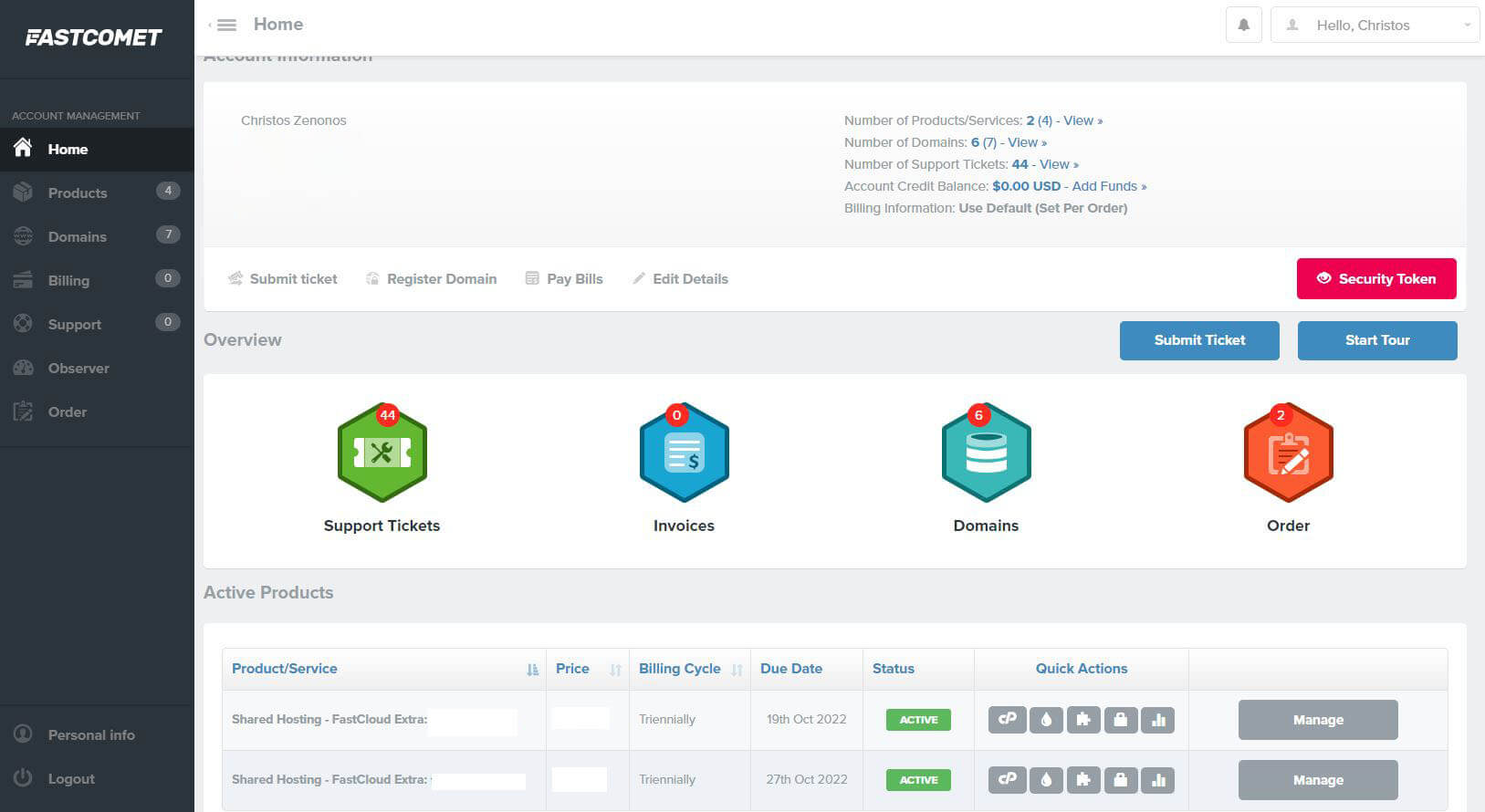Toggle the sidebar hamburger menu icon
The height and width of the screenshot is (812, 1485).
225,25
